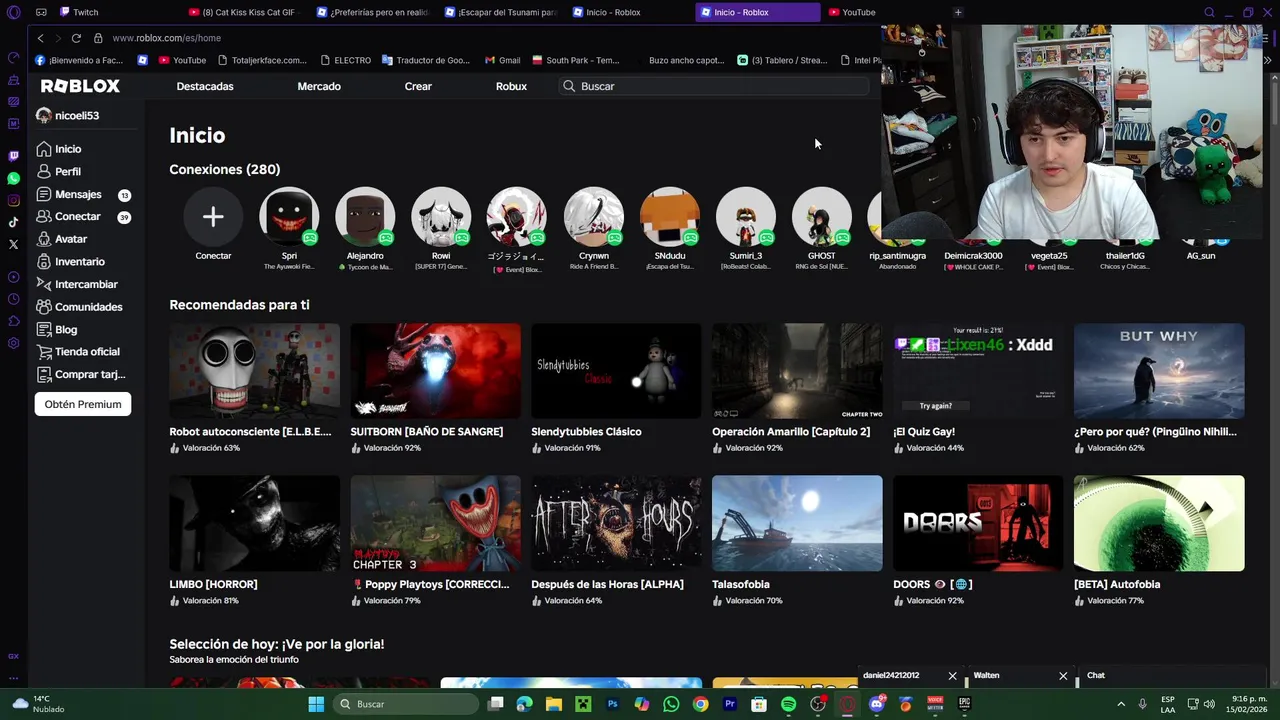This screenshot has width=1280, height=720.
Task: Click the Conectar plus circle button
Action: click(x=213, y=217)
